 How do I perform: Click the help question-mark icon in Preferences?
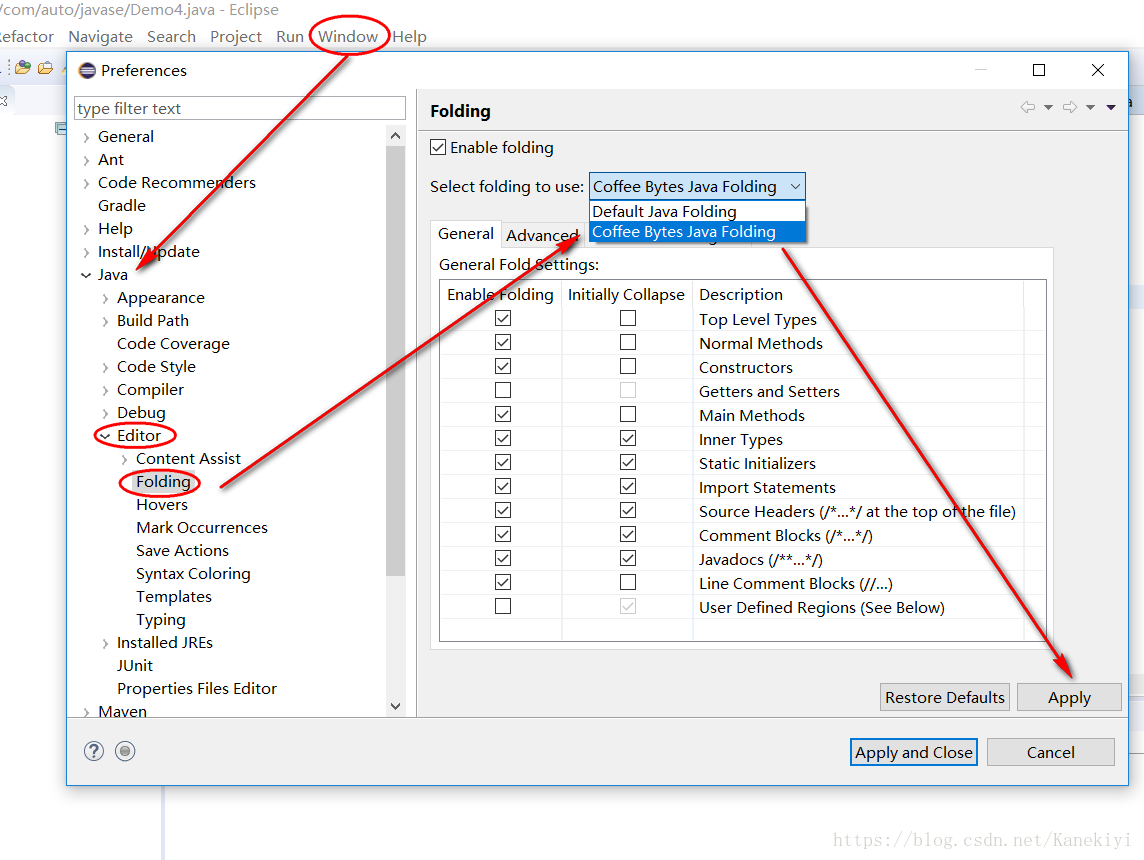click(x=93, y=751)
